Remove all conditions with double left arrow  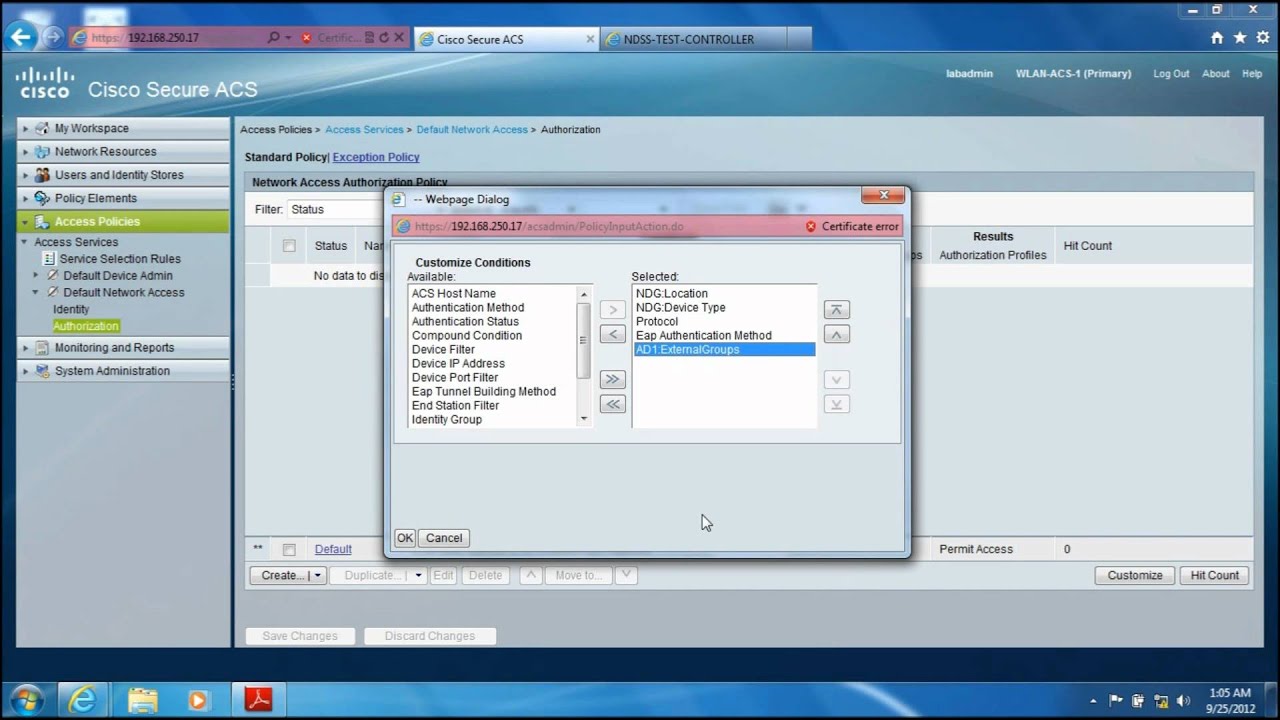[612, 404]
